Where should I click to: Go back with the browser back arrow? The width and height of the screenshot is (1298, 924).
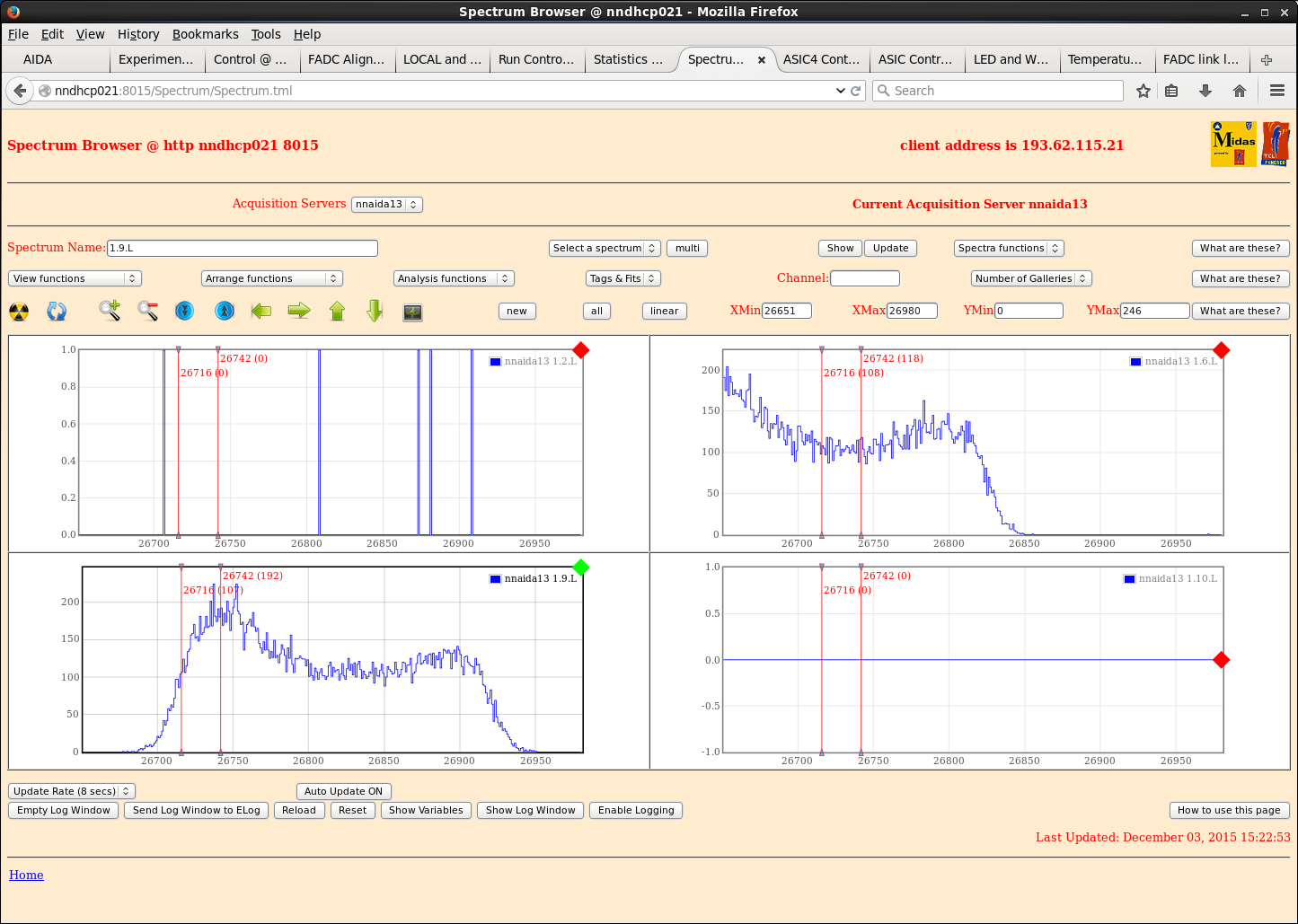click(x=20, y=91)
